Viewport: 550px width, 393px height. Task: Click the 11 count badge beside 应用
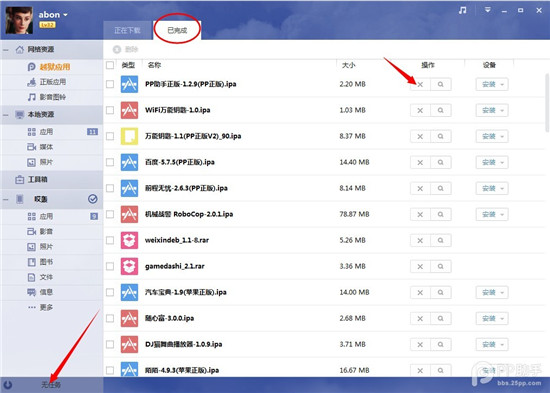92,132
